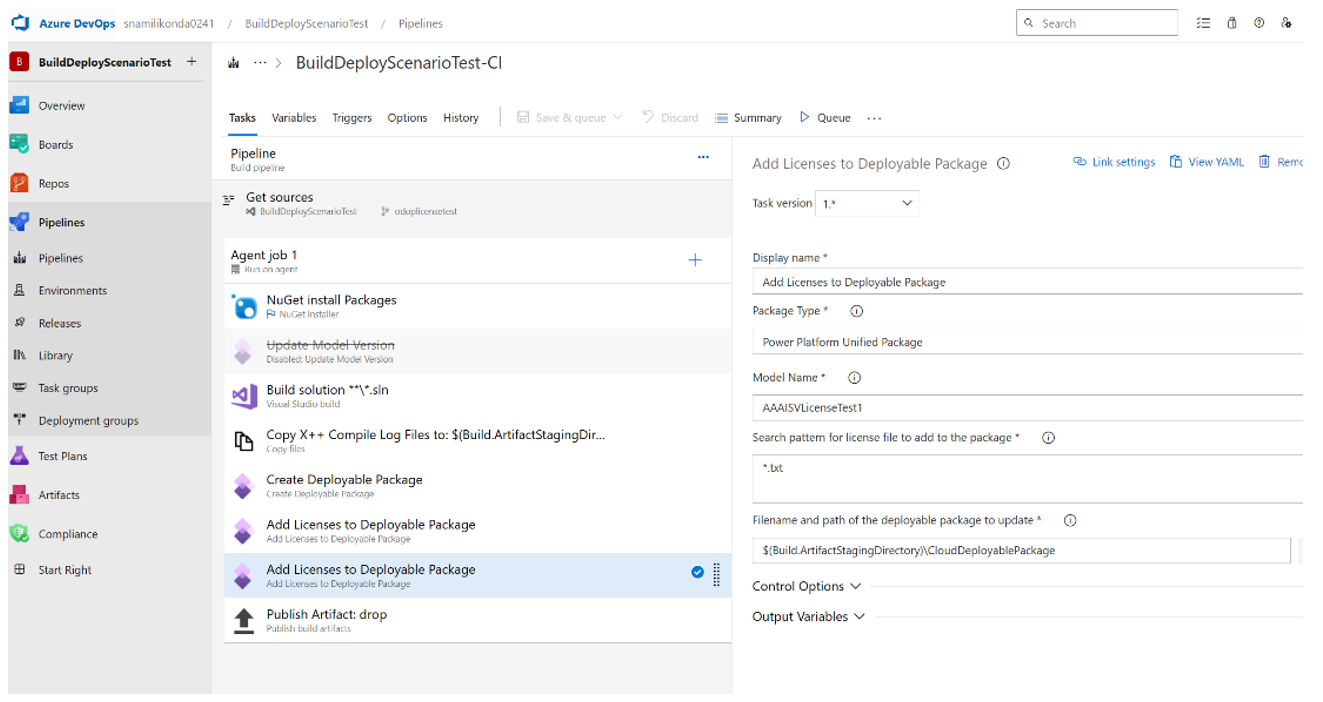This screenshot has height=702, width=1323.
Task: Click the NuGet Installer task icon
Action: pos(243,305)
